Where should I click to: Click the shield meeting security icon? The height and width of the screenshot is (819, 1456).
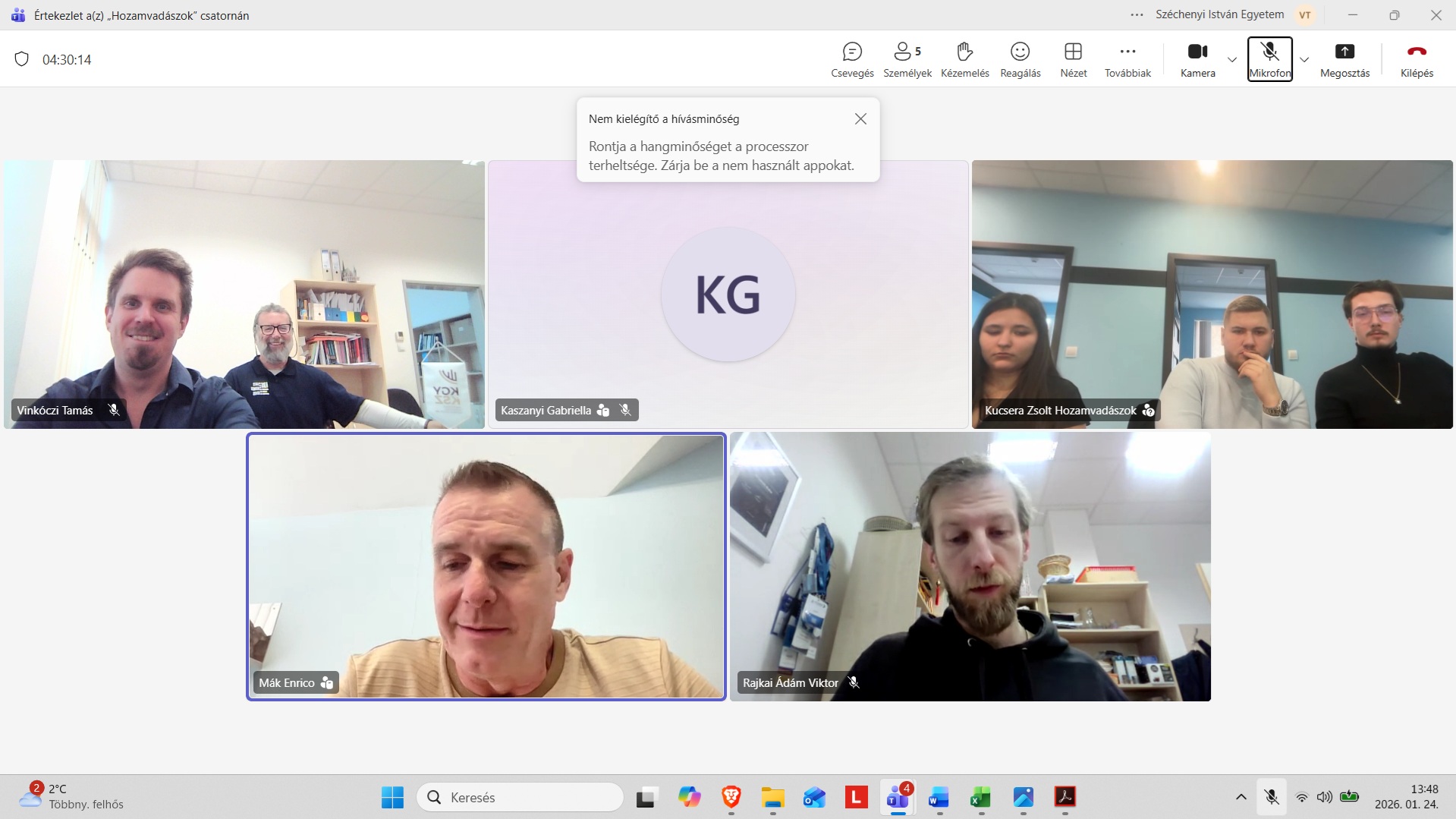[22, 59]
